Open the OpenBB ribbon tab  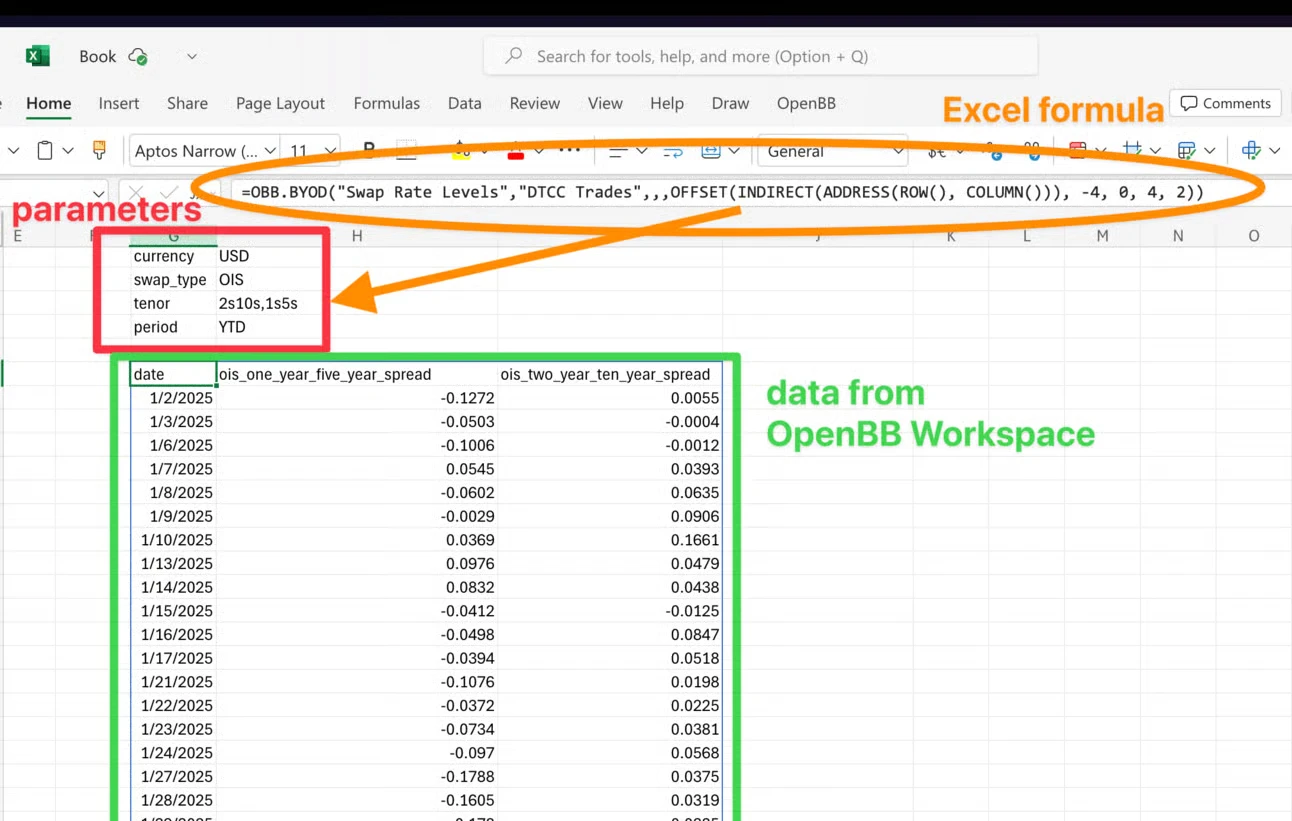806,103
